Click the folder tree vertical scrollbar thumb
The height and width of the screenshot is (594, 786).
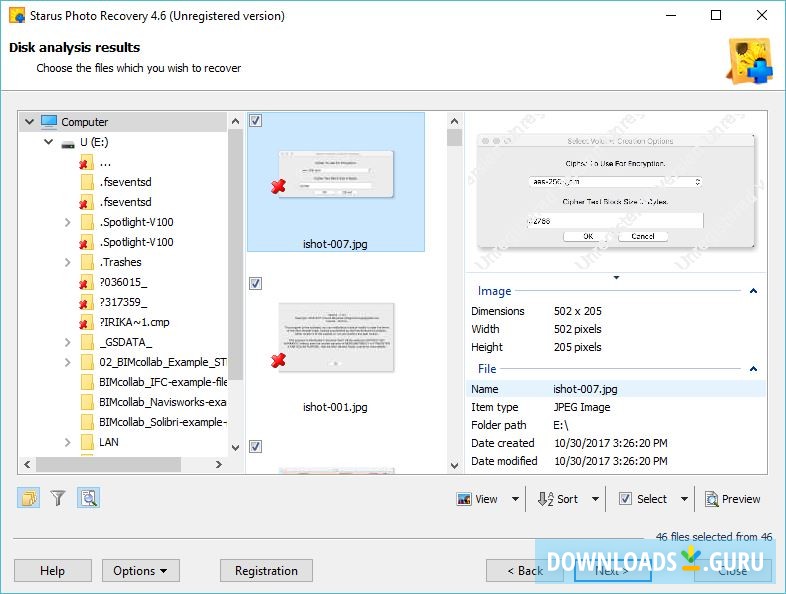pyautogui.click(x=236, y=255)
